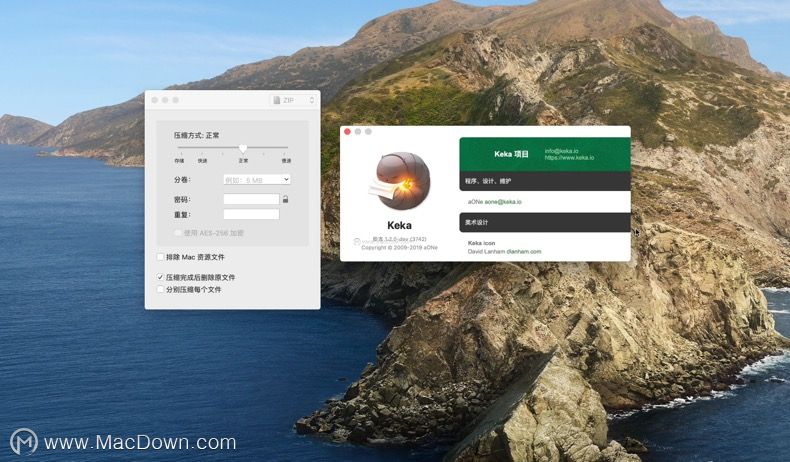The image size is (790, 462).
Task: Focus the 重复 repeat password field
Action: (251, 214)
